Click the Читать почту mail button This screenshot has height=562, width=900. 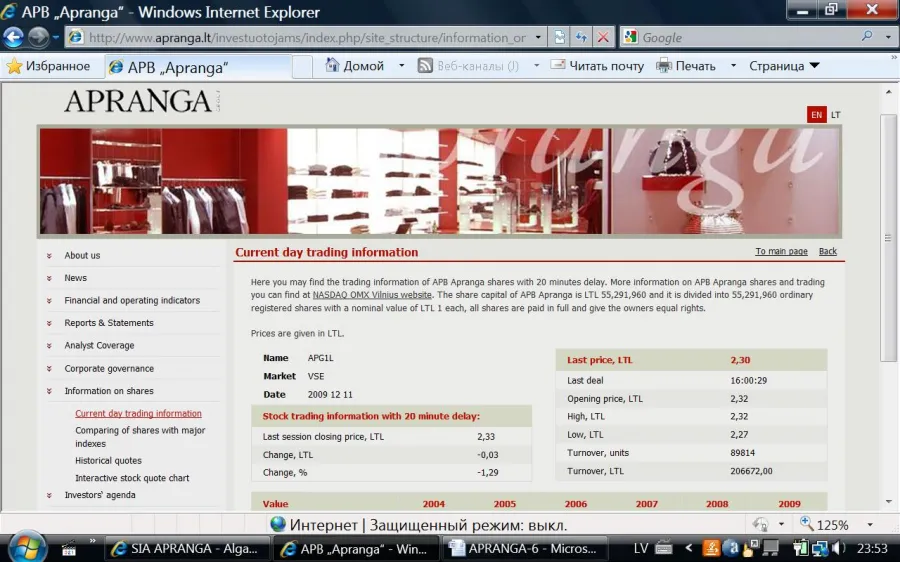[597, 65]
